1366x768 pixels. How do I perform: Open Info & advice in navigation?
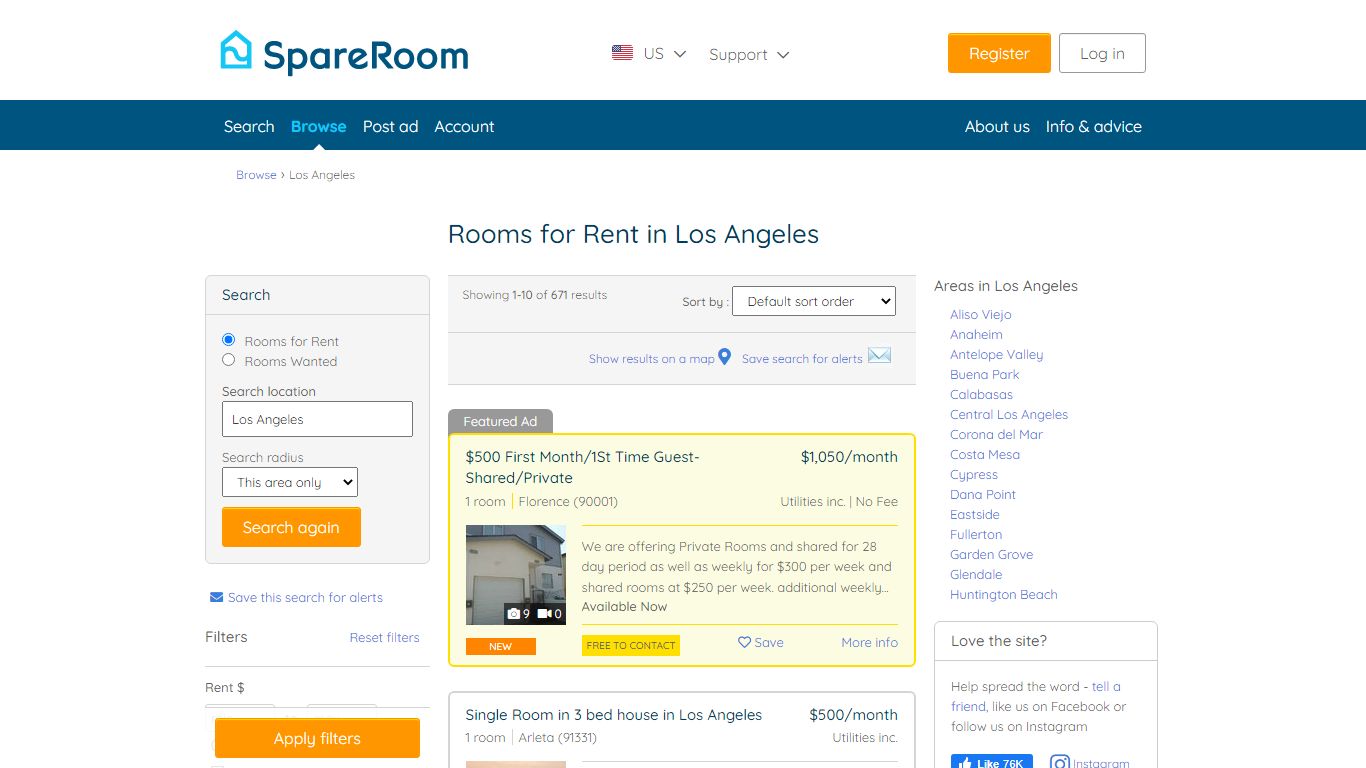[1093, 126]
